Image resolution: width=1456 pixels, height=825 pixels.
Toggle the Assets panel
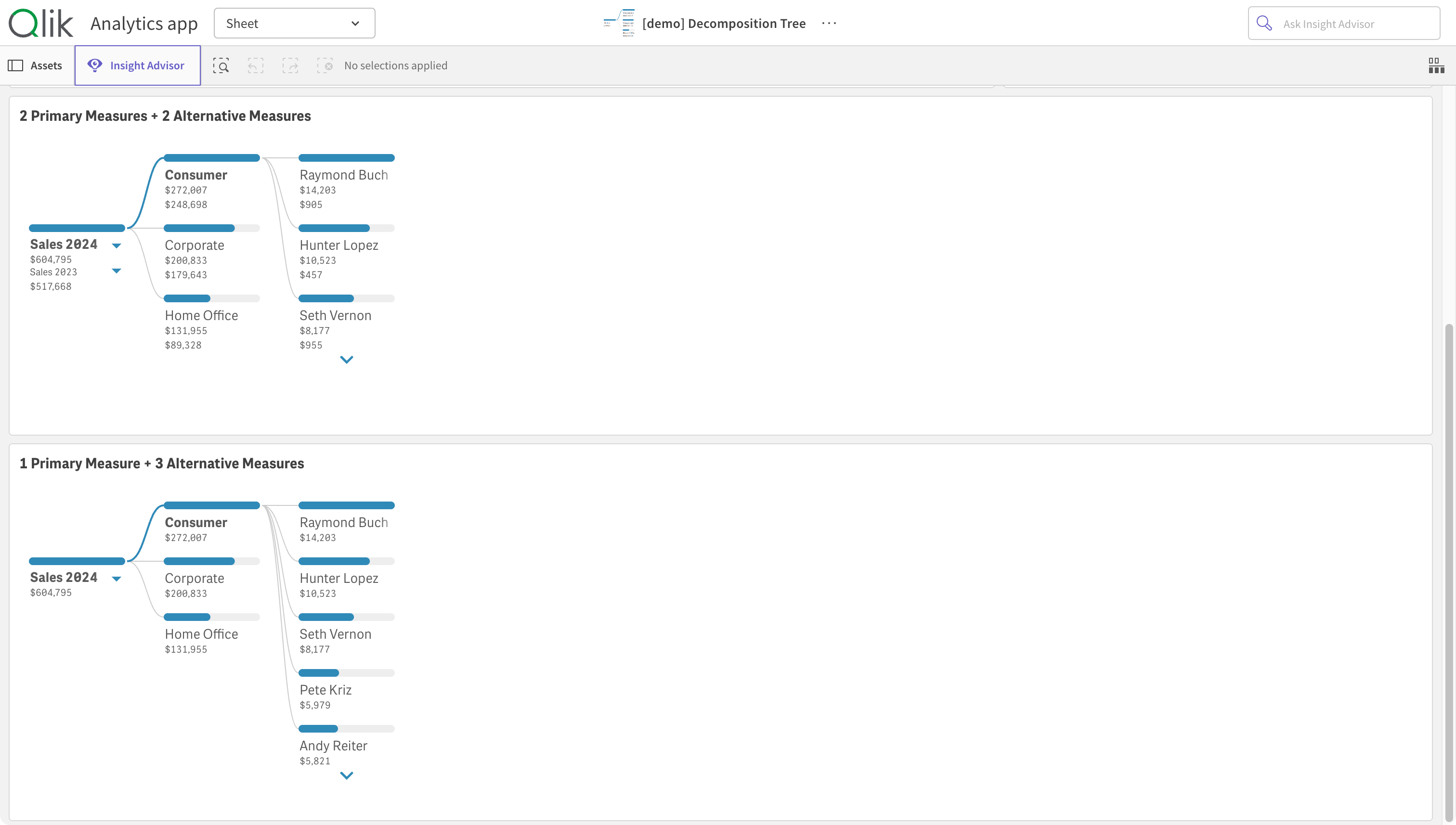(35, 66)
